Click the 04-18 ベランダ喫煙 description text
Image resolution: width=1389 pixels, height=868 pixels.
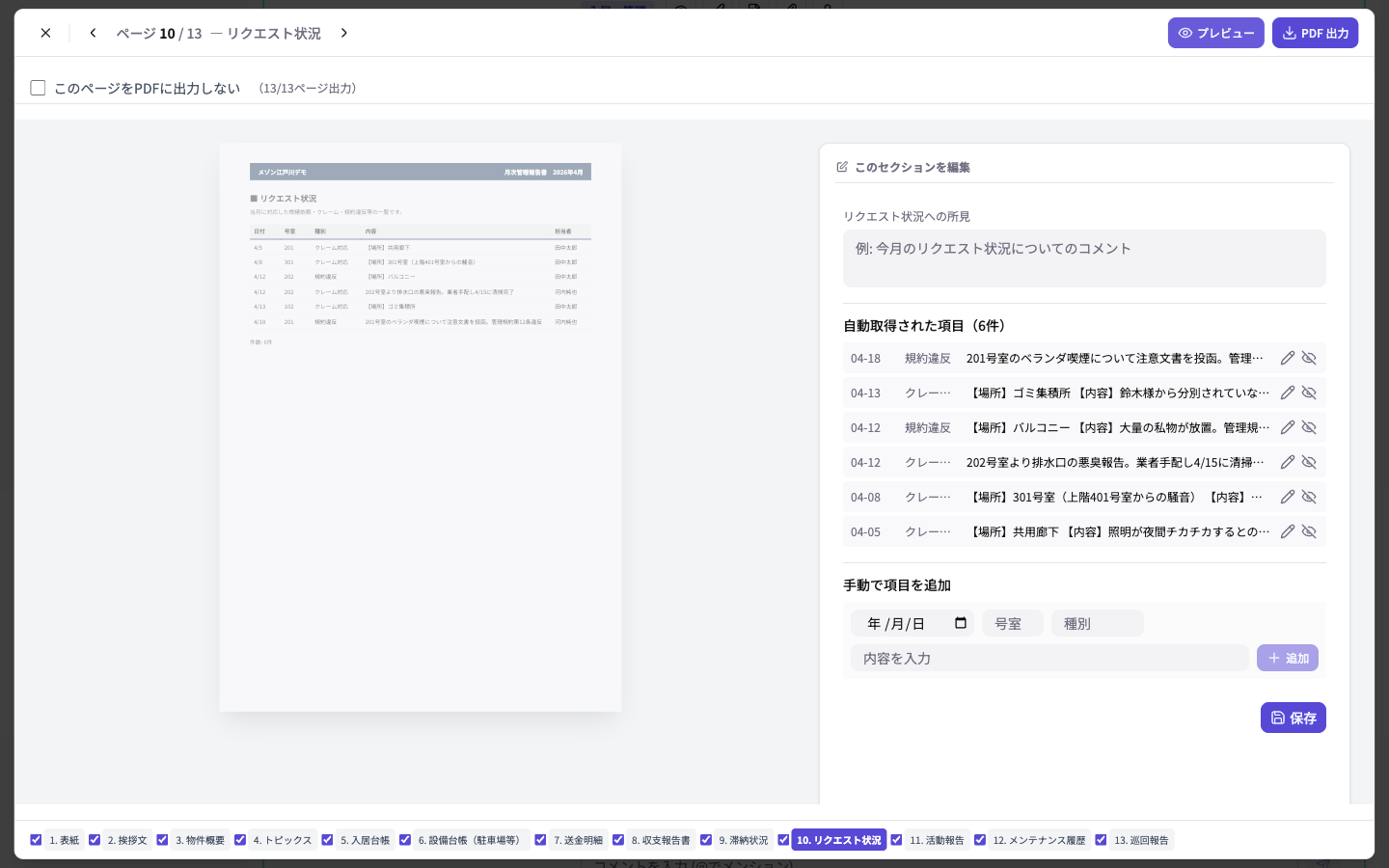1115,358
